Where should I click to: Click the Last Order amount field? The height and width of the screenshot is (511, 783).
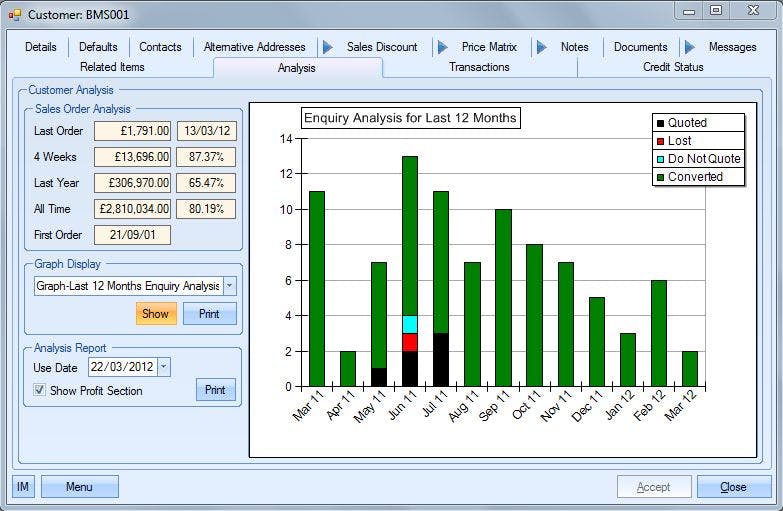(x=132, y=131)
